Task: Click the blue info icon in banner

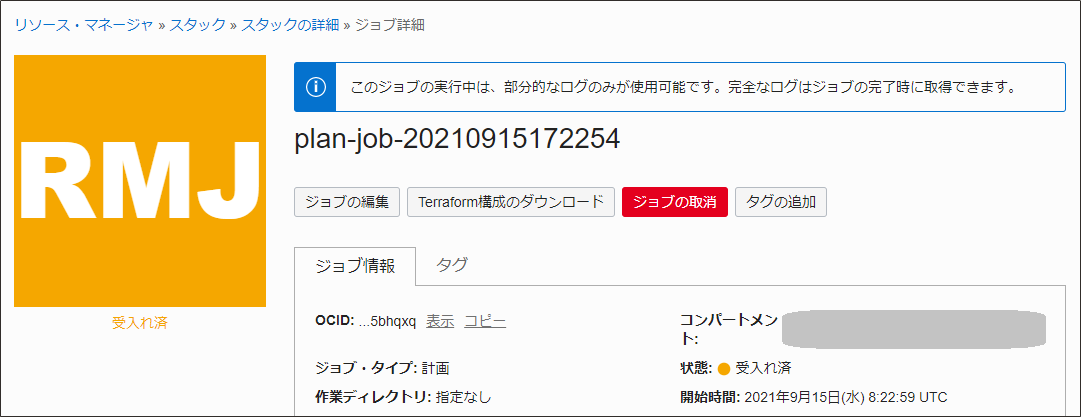Action: coord(315,87)
